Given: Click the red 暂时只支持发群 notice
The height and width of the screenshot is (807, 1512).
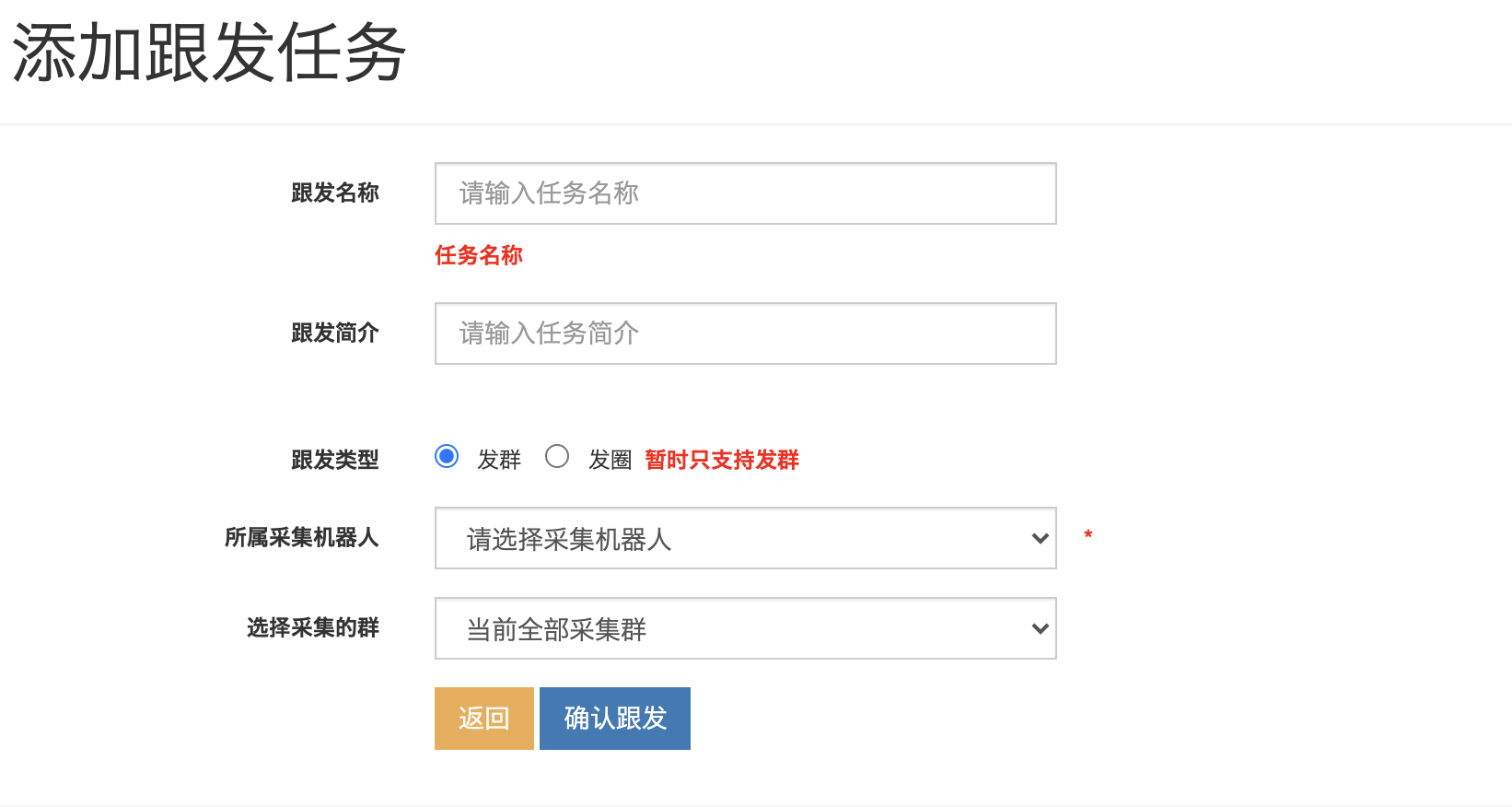Looking at the screenshot, I should click(722, 460).
